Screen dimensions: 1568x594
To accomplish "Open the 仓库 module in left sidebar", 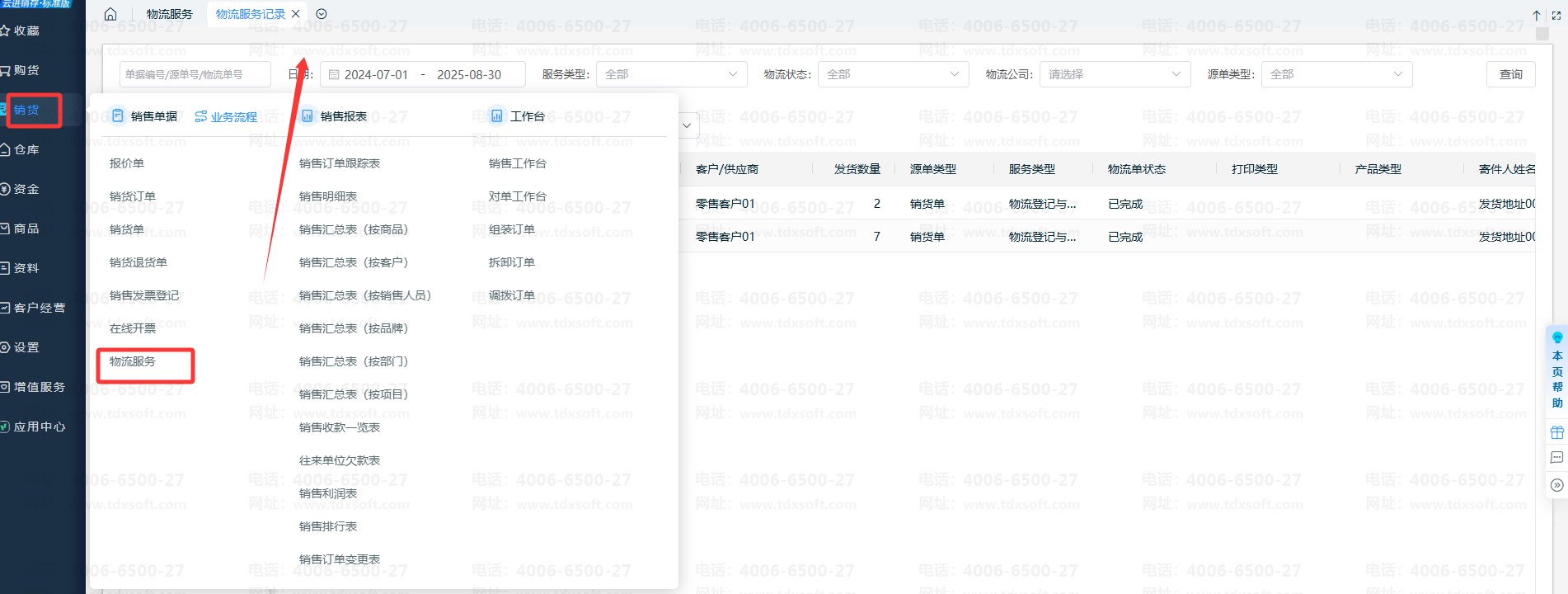I will point(26,149).
